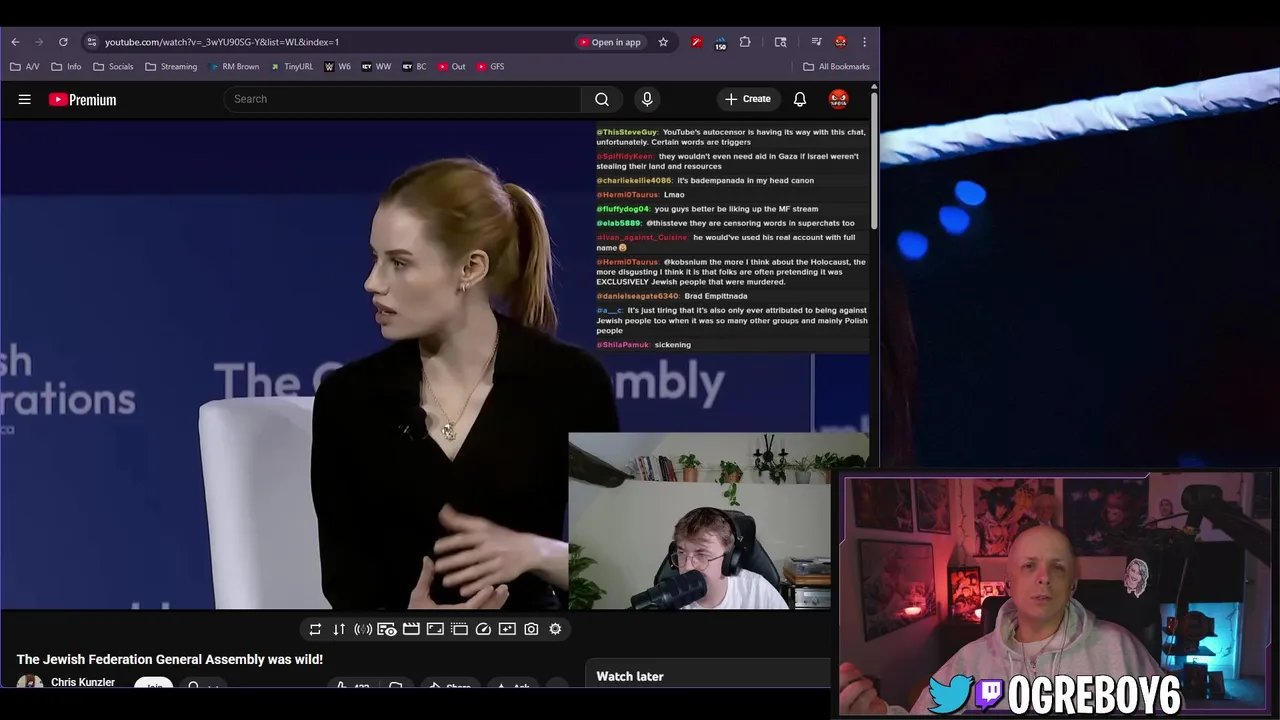This screenshot has height=720, width=1280.
Task: Open the RM Brown bookmark
Action: click(x=234, y=67)
